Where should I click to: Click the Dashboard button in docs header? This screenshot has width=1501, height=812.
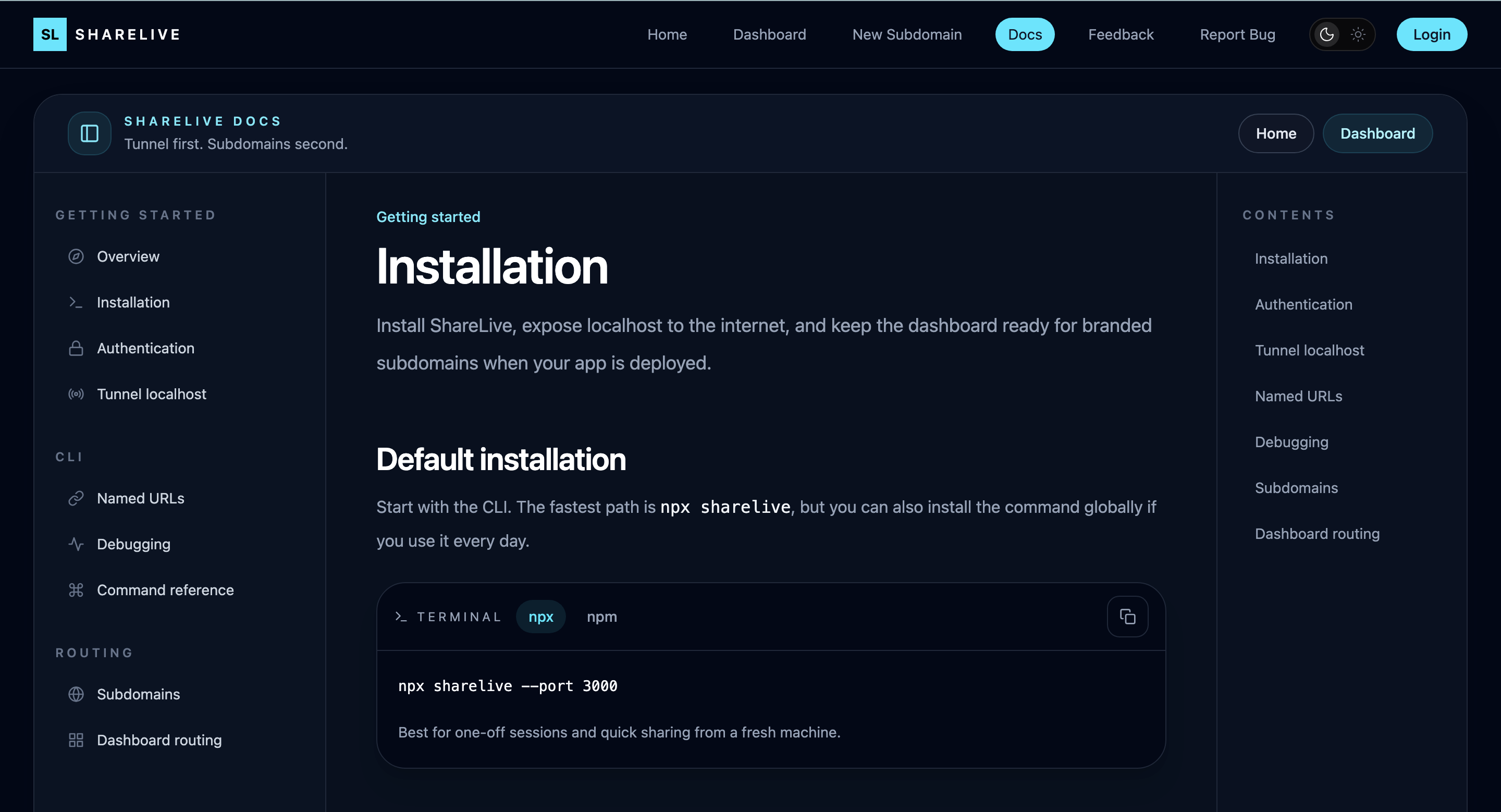(x=1377, y=133)
